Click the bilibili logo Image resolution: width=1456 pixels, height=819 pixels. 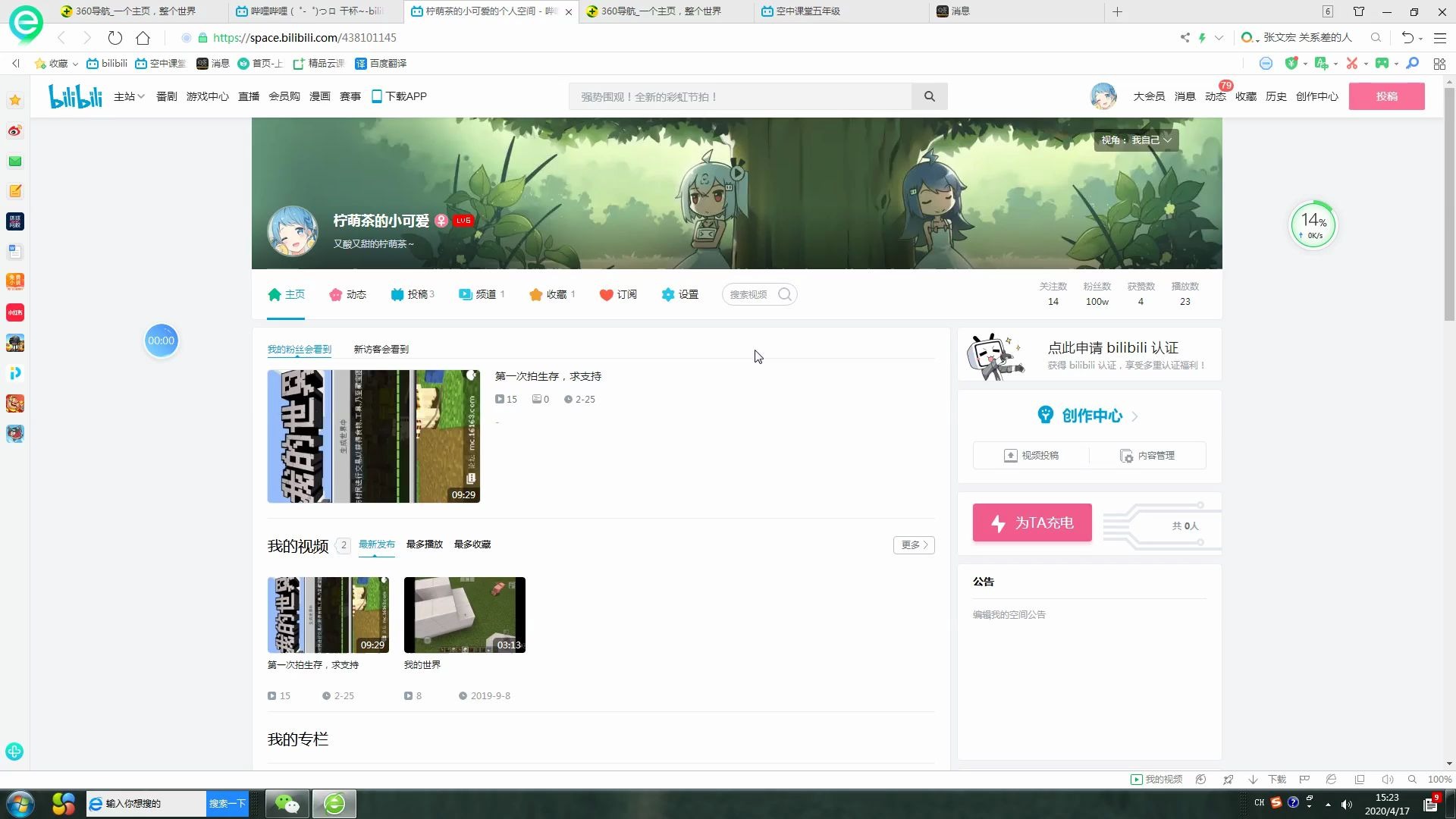tap(75, 96)
